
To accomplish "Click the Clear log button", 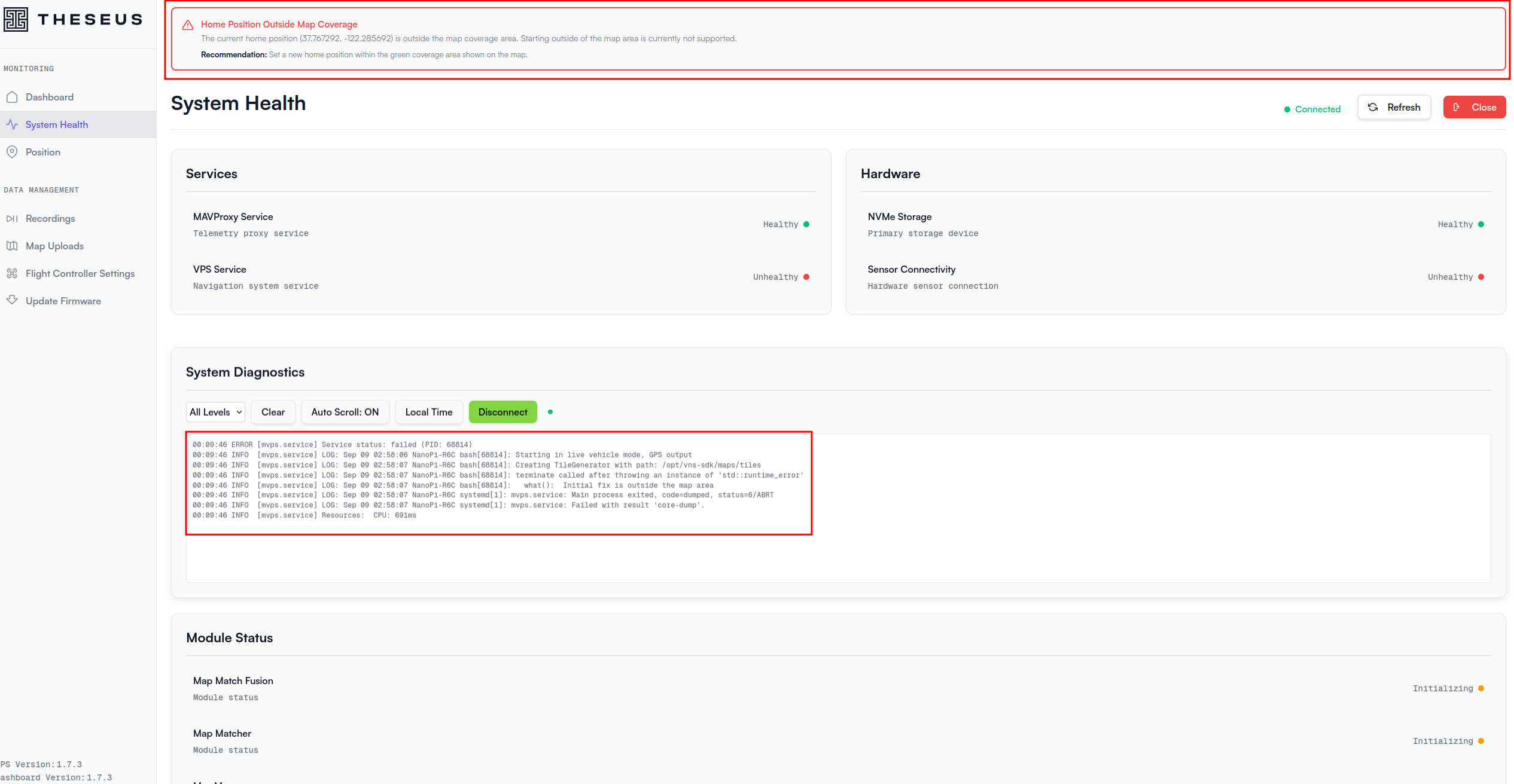I will pyautogui.click(x=273, y=412).
